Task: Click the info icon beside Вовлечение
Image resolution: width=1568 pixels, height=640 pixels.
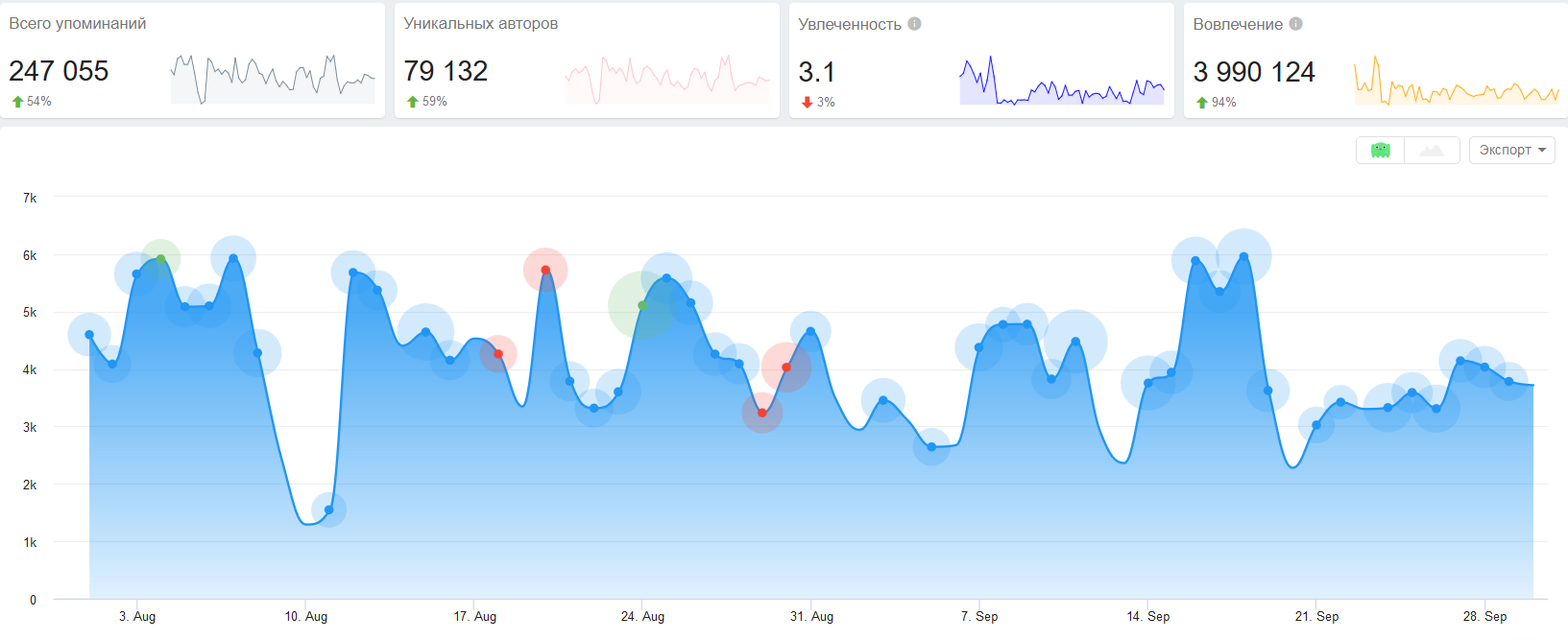Action: [x=1295, y=24]
